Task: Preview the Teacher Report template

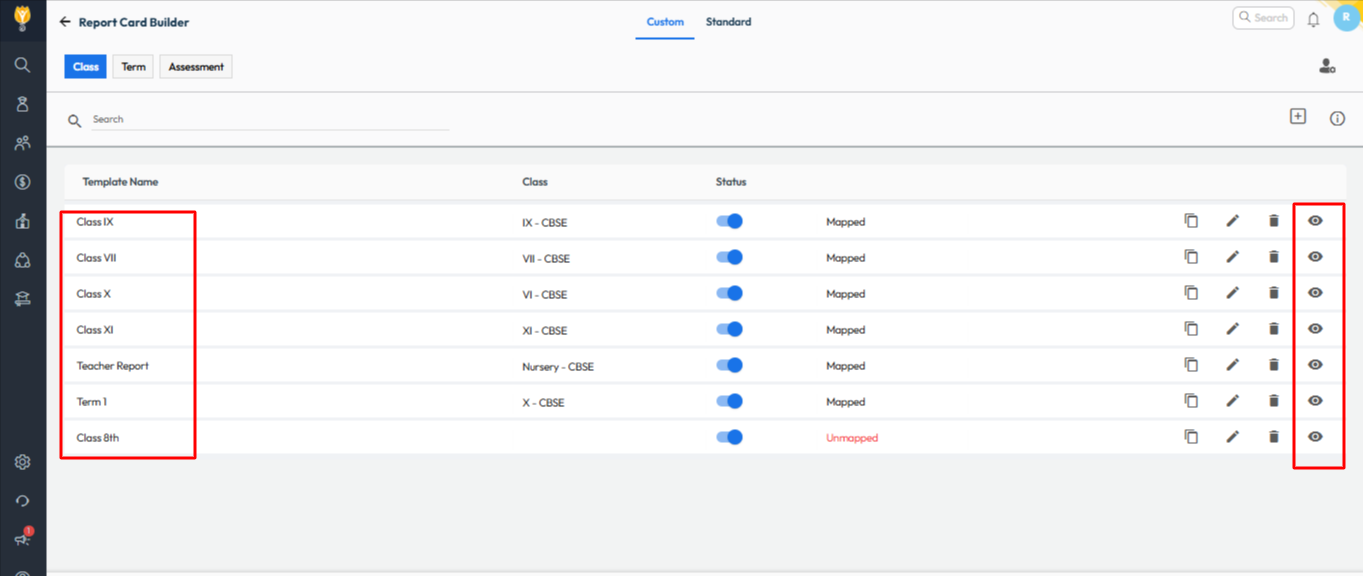Action: (x=1315, y=365)
